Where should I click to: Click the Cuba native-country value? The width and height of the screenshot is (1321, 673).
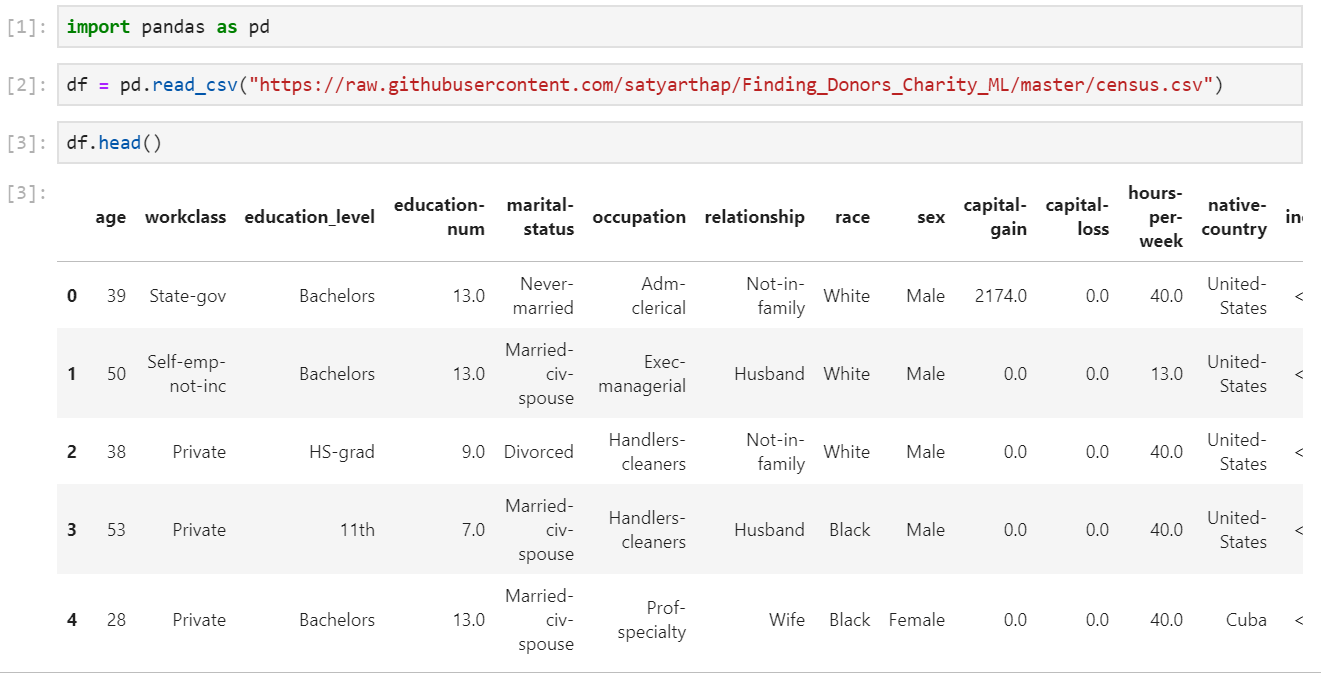(1247, 620)
